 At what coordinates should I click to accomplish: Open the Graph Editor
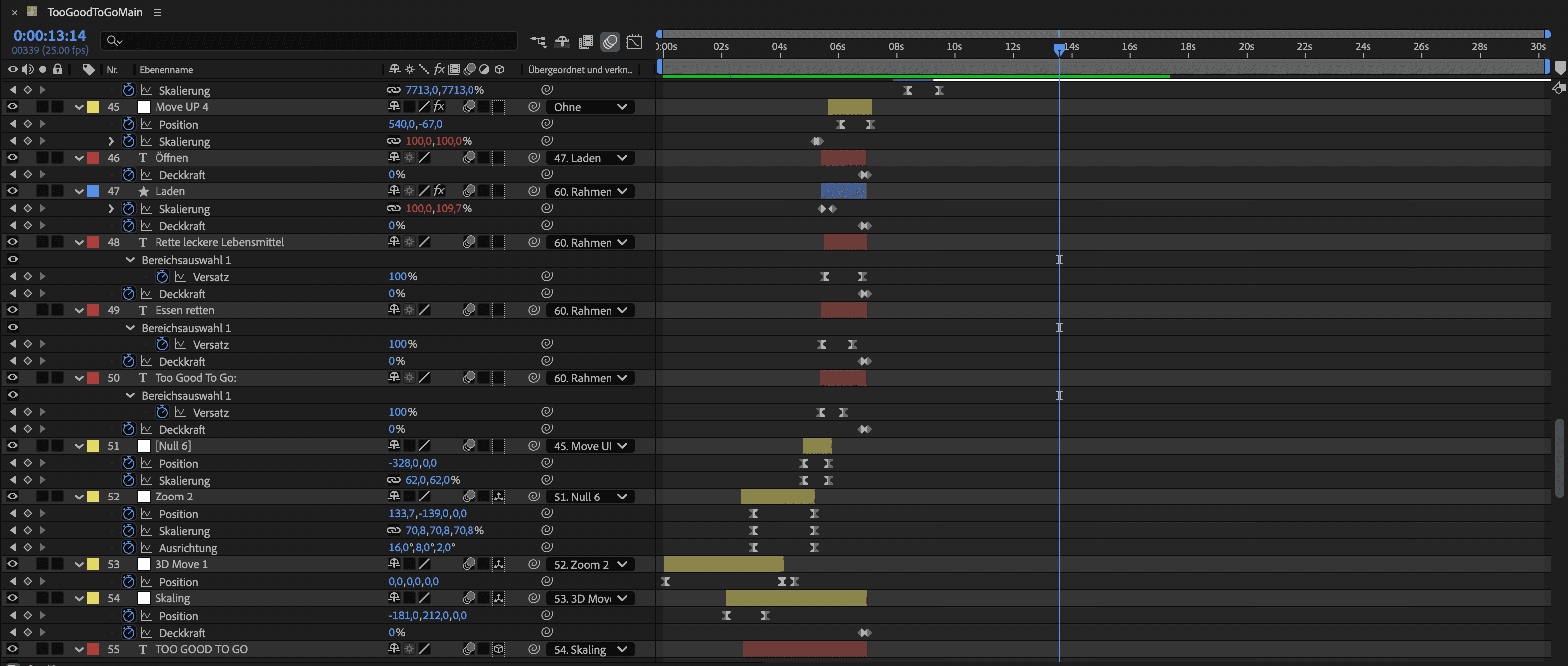633,41
